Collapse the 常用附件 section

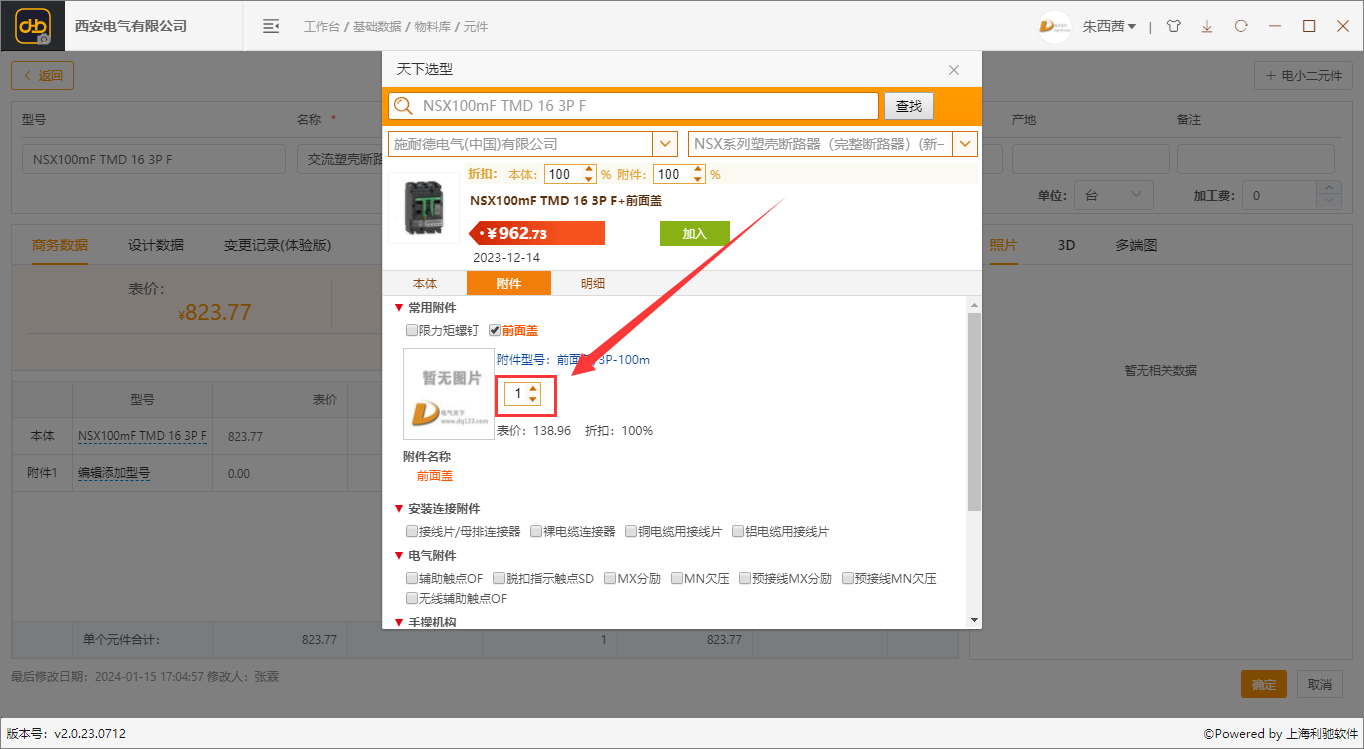point(399,308)
